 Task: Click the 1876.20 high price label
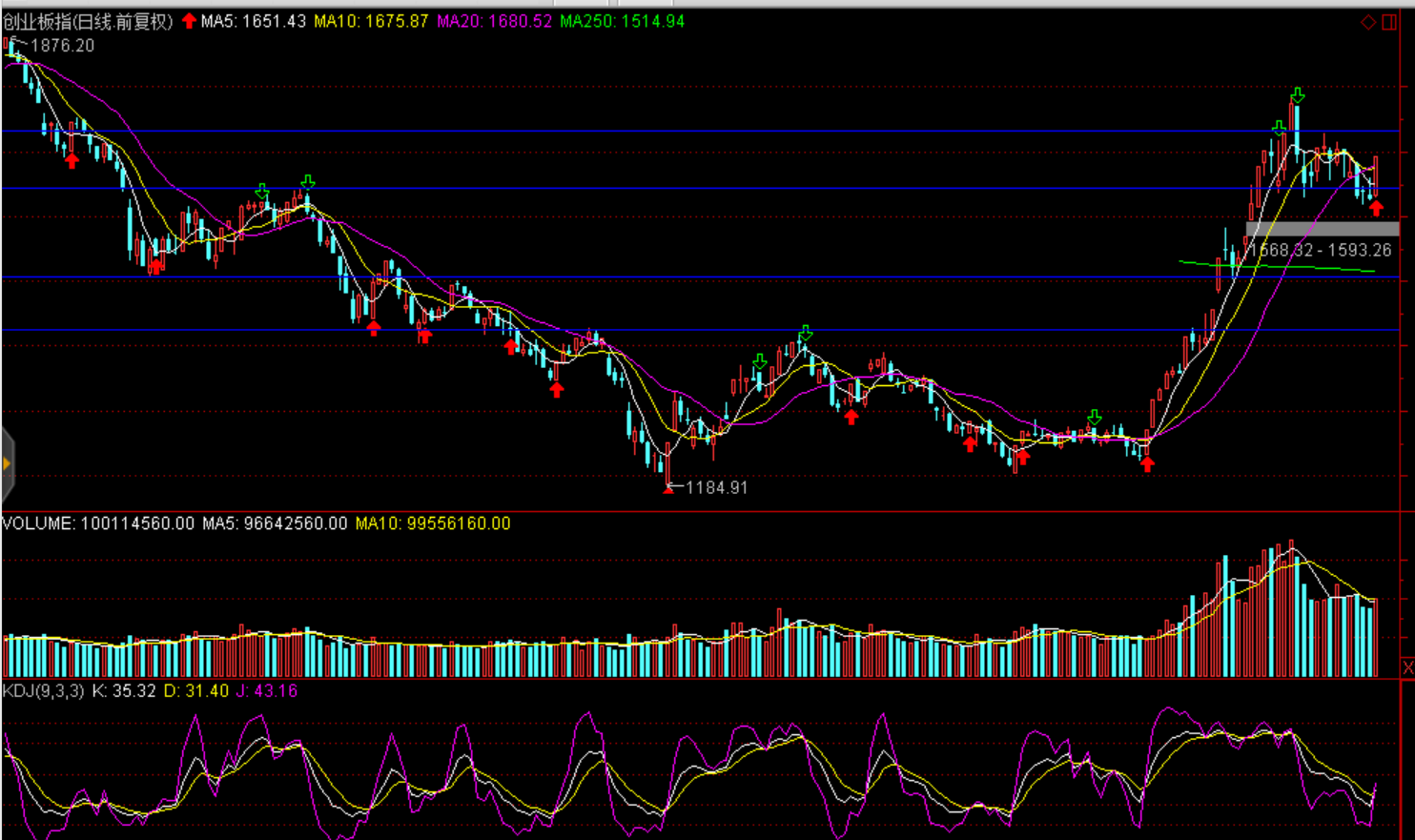62,46
